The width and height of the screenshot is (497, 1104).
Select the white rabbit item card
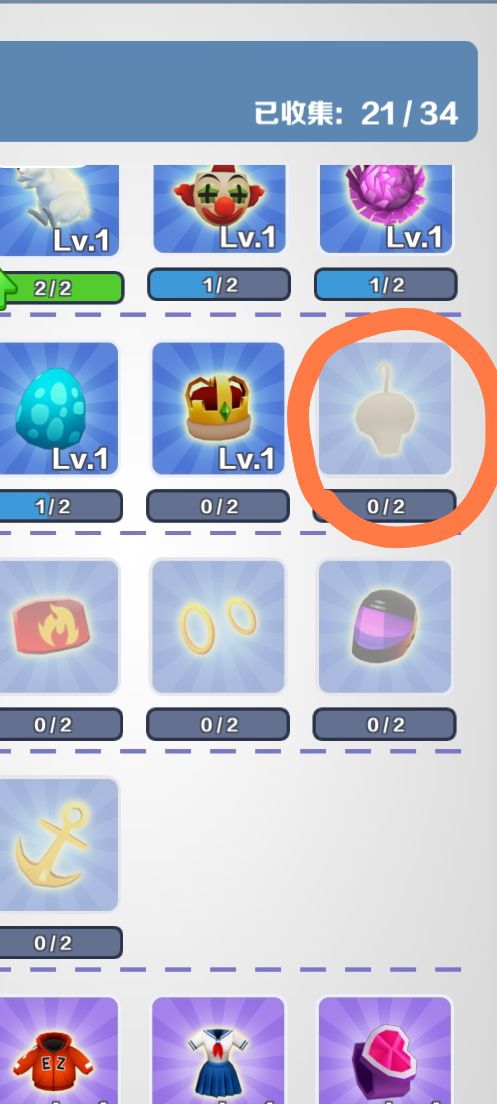pos(59,210)
